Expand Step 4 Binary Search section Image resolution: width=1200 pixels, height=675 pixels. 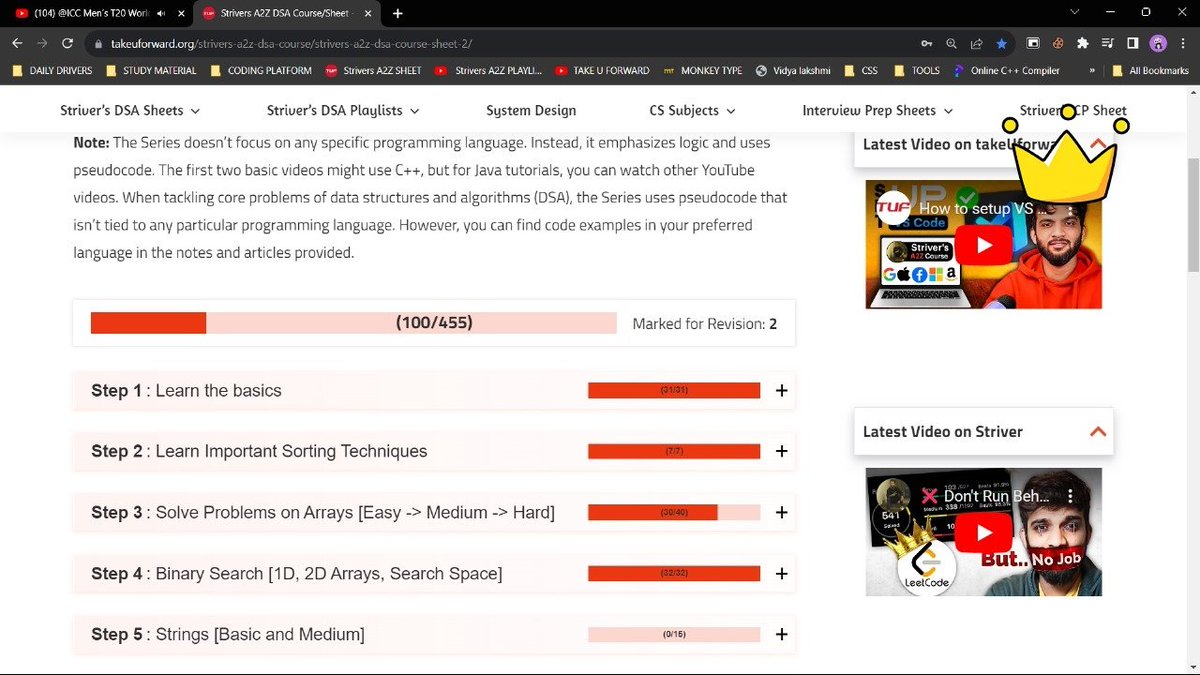[782, 574]
